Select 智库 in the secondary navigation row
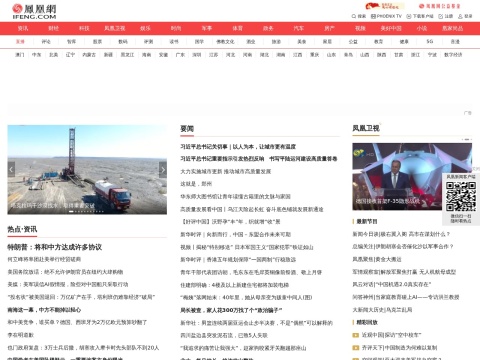Image resolution: width=480 pixels, height=360 pixels. [71, 42]
